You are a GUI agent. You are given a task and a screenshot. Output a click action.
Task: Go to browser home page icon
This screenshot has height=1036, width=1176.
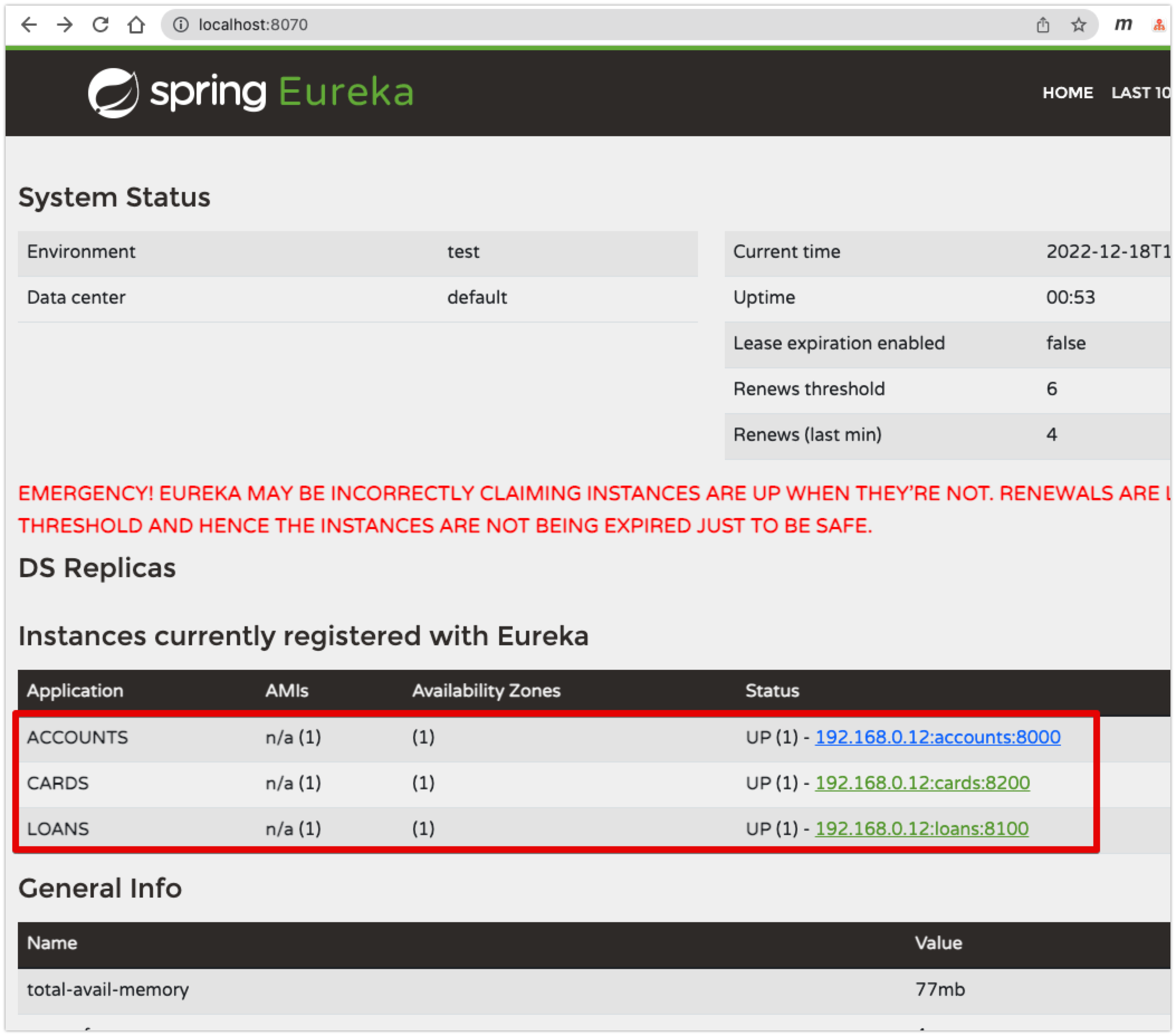136,25
